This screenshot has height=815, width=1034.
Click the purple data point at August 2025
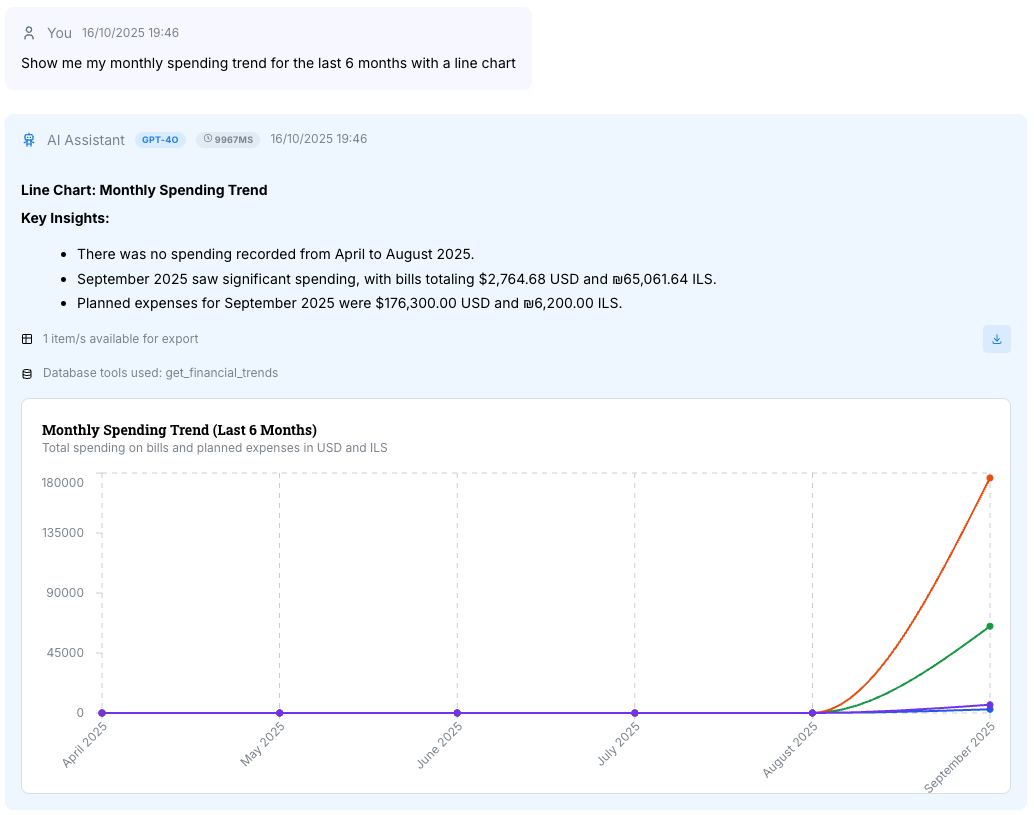(811, 712)
